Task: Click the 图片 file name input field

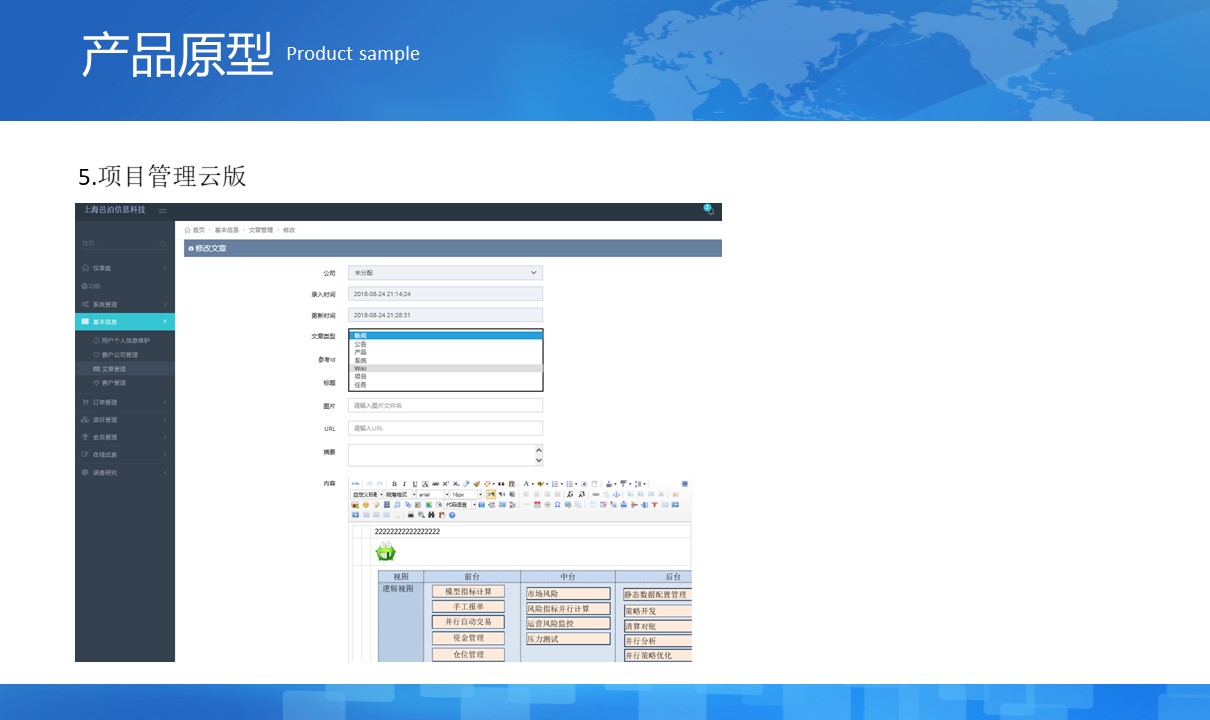Action: coord(445,405)
